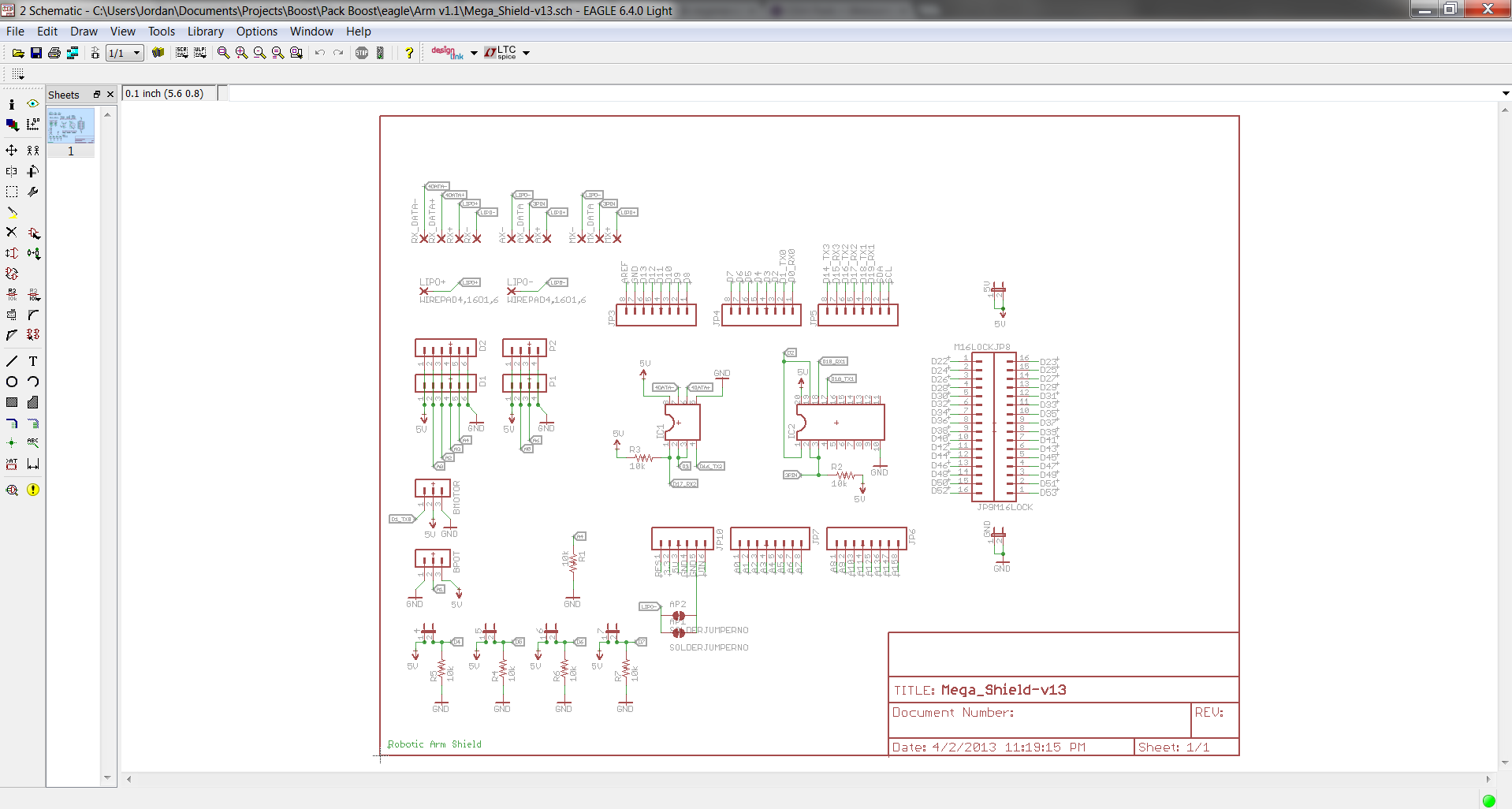1512x809 pixels.
Task: Undock the Sheets panel
Action: [97, 95]
